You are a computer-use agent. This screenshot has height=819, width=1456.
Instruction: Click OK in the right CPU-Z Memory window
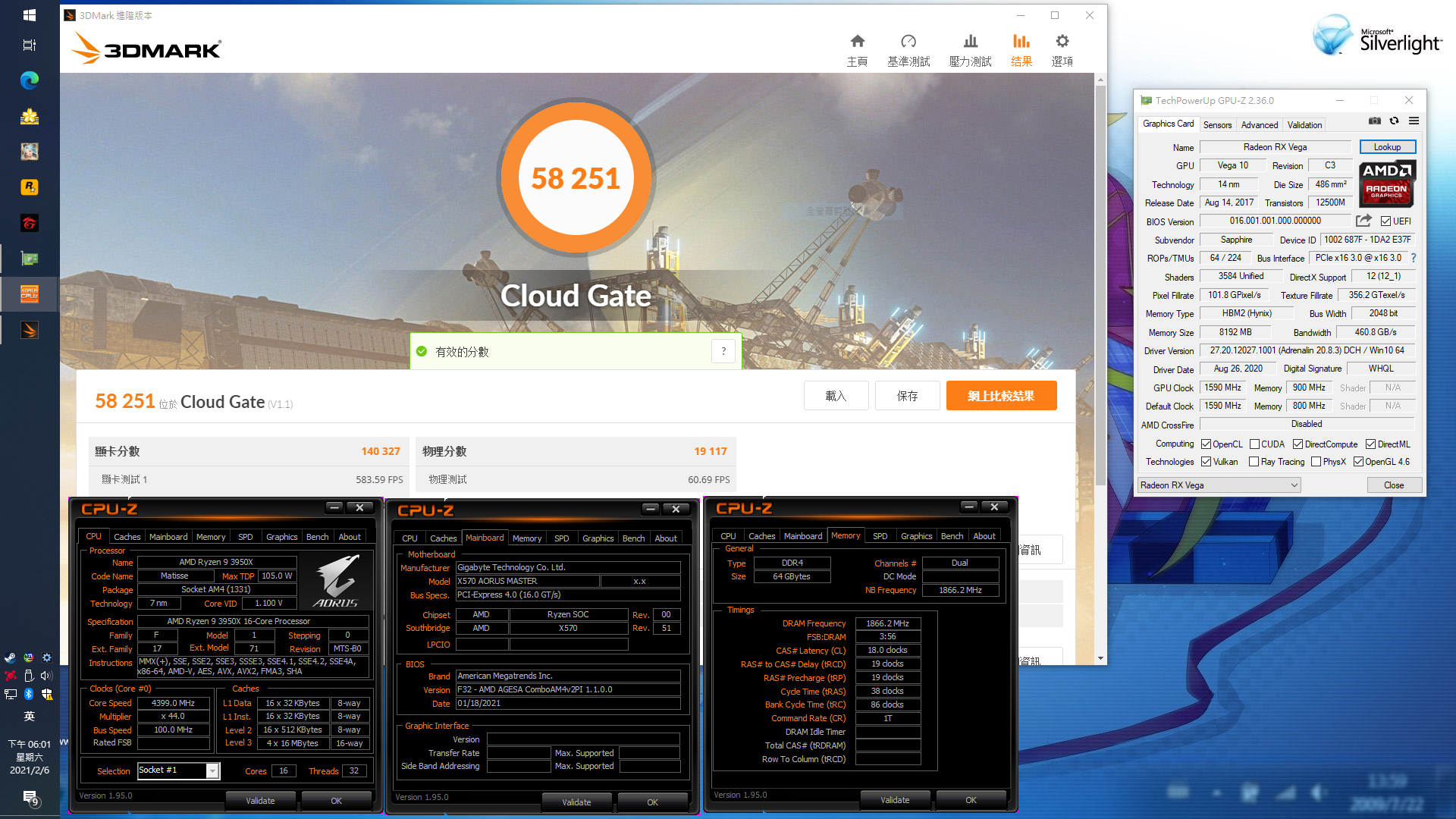[971, 800]
